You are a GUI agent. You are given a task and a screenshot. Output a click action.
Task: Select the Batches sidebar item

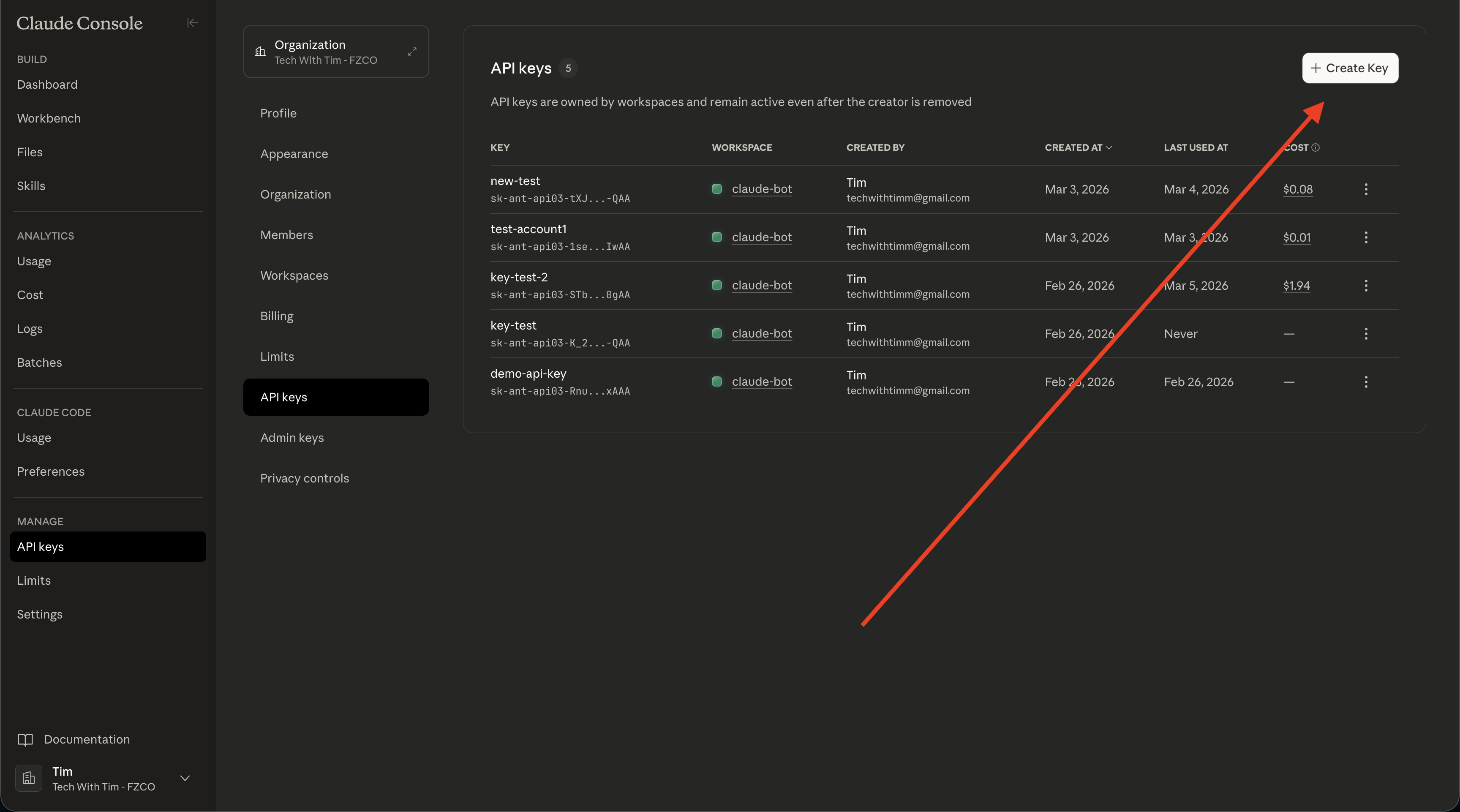tap(39, 362)
